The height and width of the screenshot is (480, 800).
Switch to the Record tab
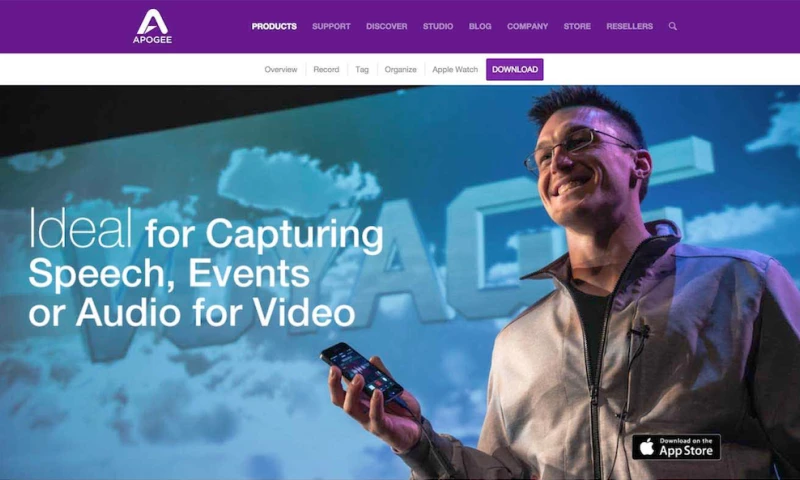point(326,69)
